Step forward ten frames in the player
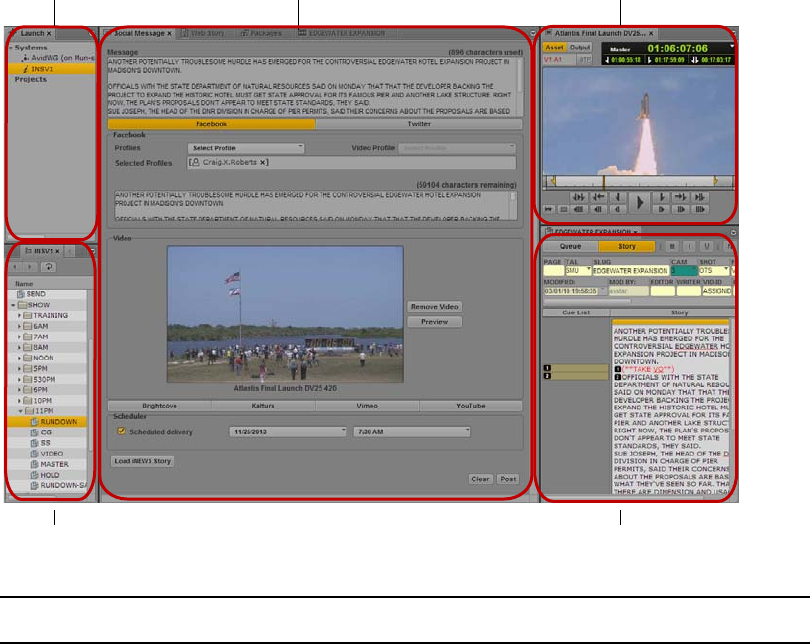This screenshot has width=810, height=644. click(680, 210)
